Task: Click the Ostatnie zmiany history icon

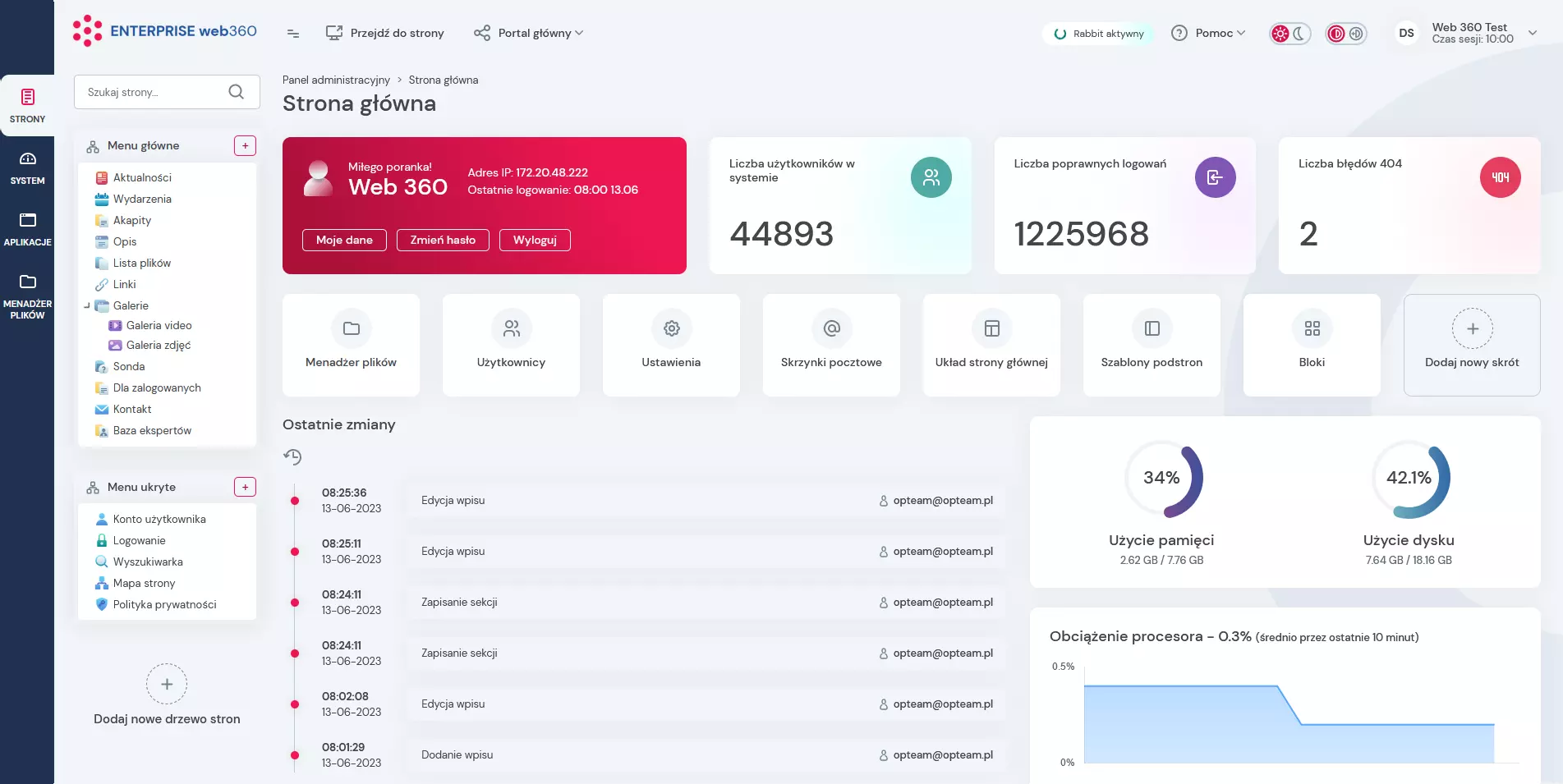Action: click(292, 456)
